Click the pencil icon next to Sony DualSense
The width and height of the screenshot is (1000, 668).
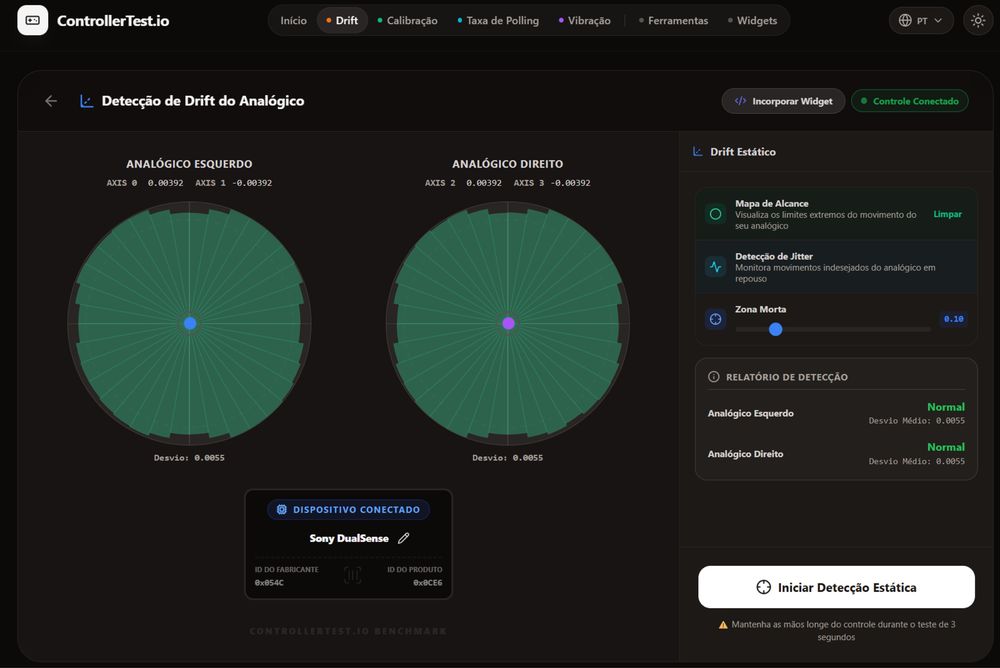(404, 538)
